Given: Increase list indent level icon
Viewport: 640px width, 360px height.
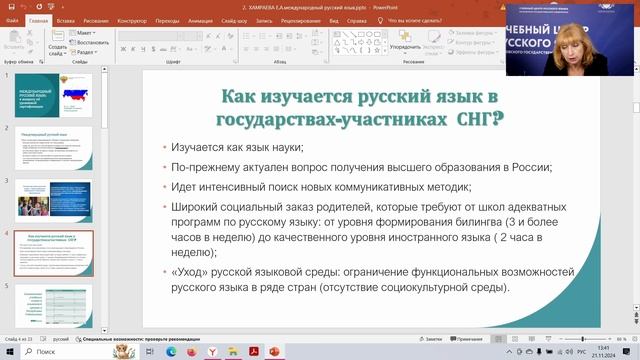Looking at the screenshot, I should click(x=289, y=36).
